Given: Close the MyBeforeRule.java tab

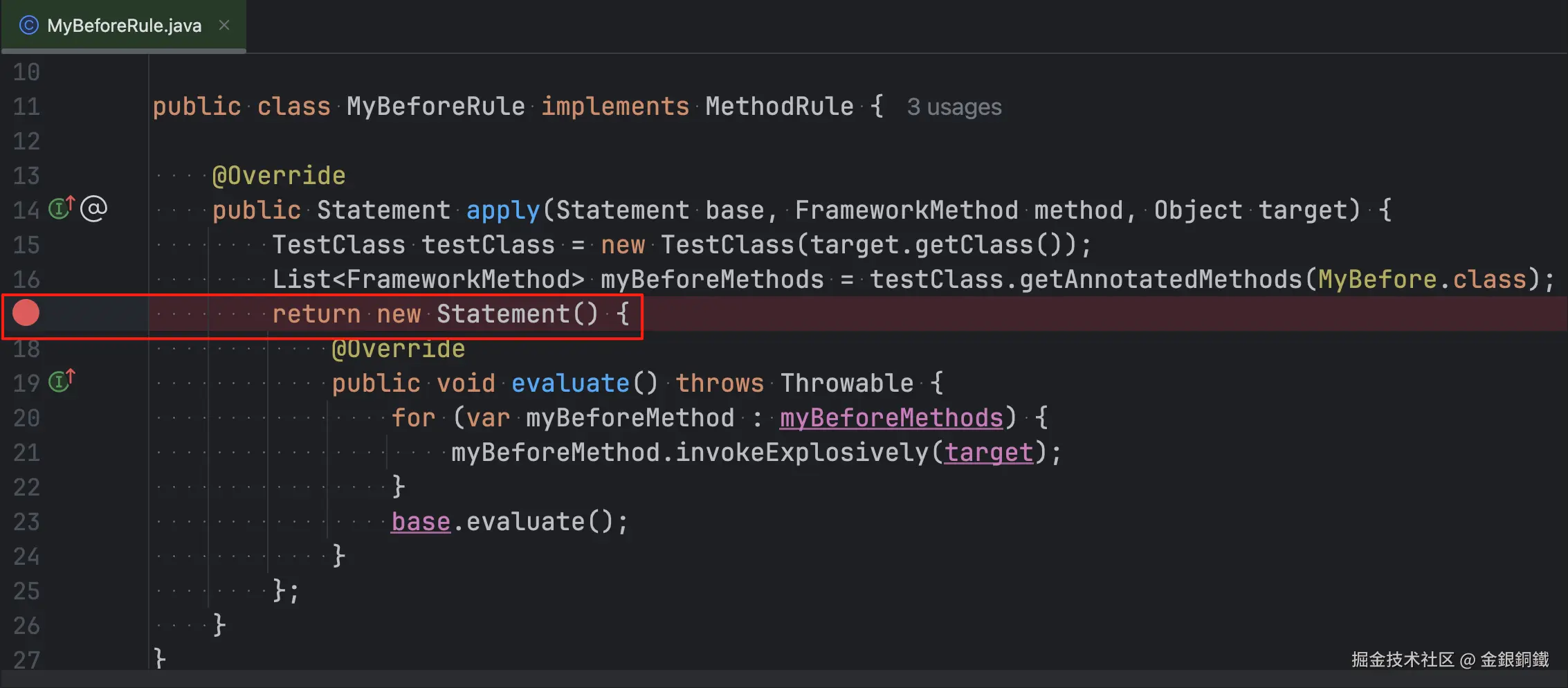Looking at the screenshot, I should pos(224,26).
